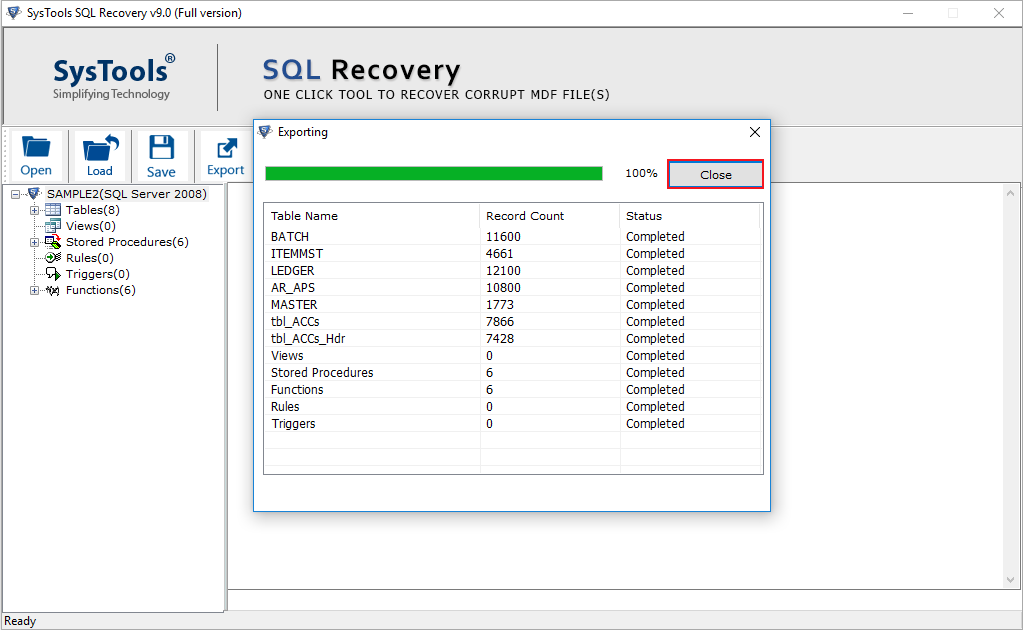Select Views(0) label in tree
The image size is (1023, 630).
point(91,226)
